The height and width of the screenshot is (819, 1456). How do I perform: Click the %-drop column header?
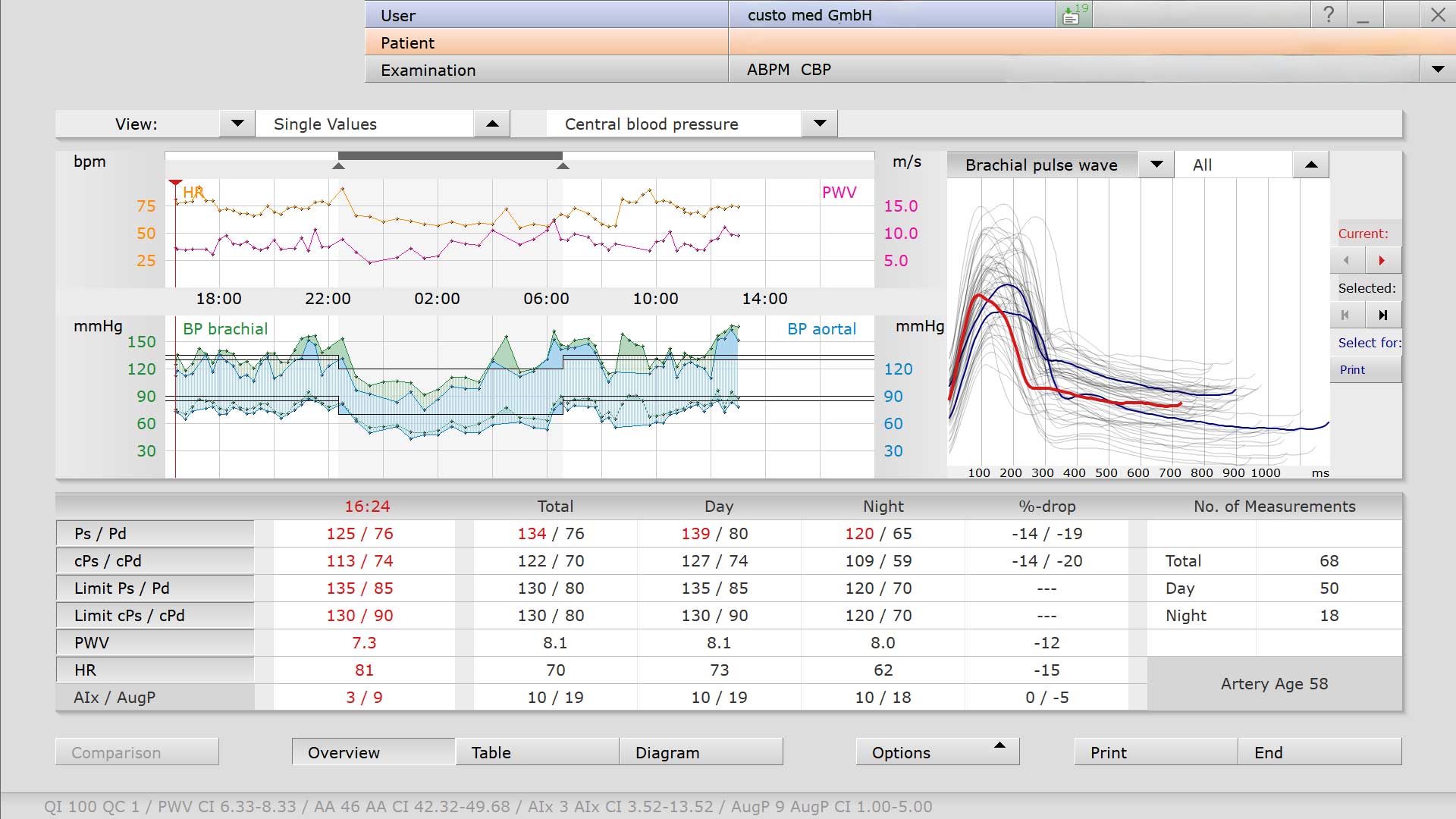(1046, 506)
